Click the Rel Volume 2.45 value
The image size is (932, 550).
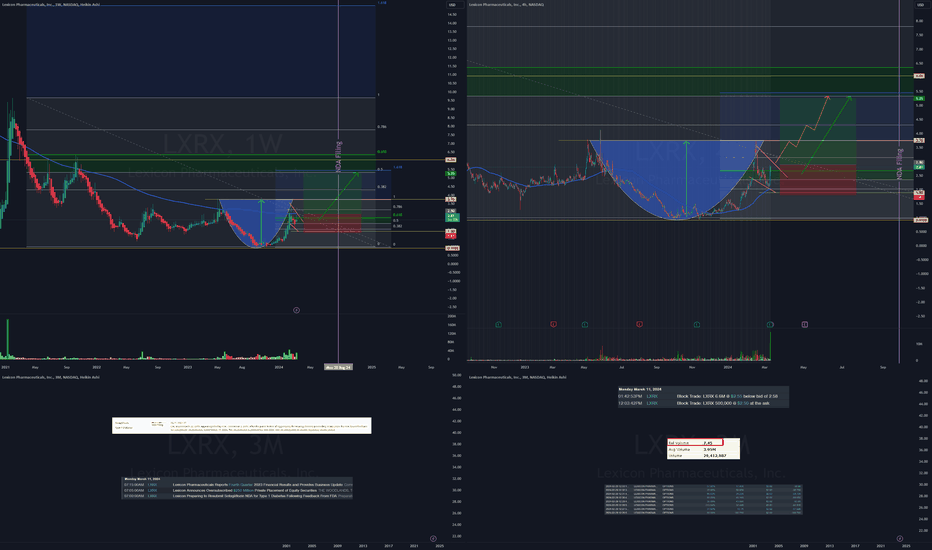click(707, 443)
